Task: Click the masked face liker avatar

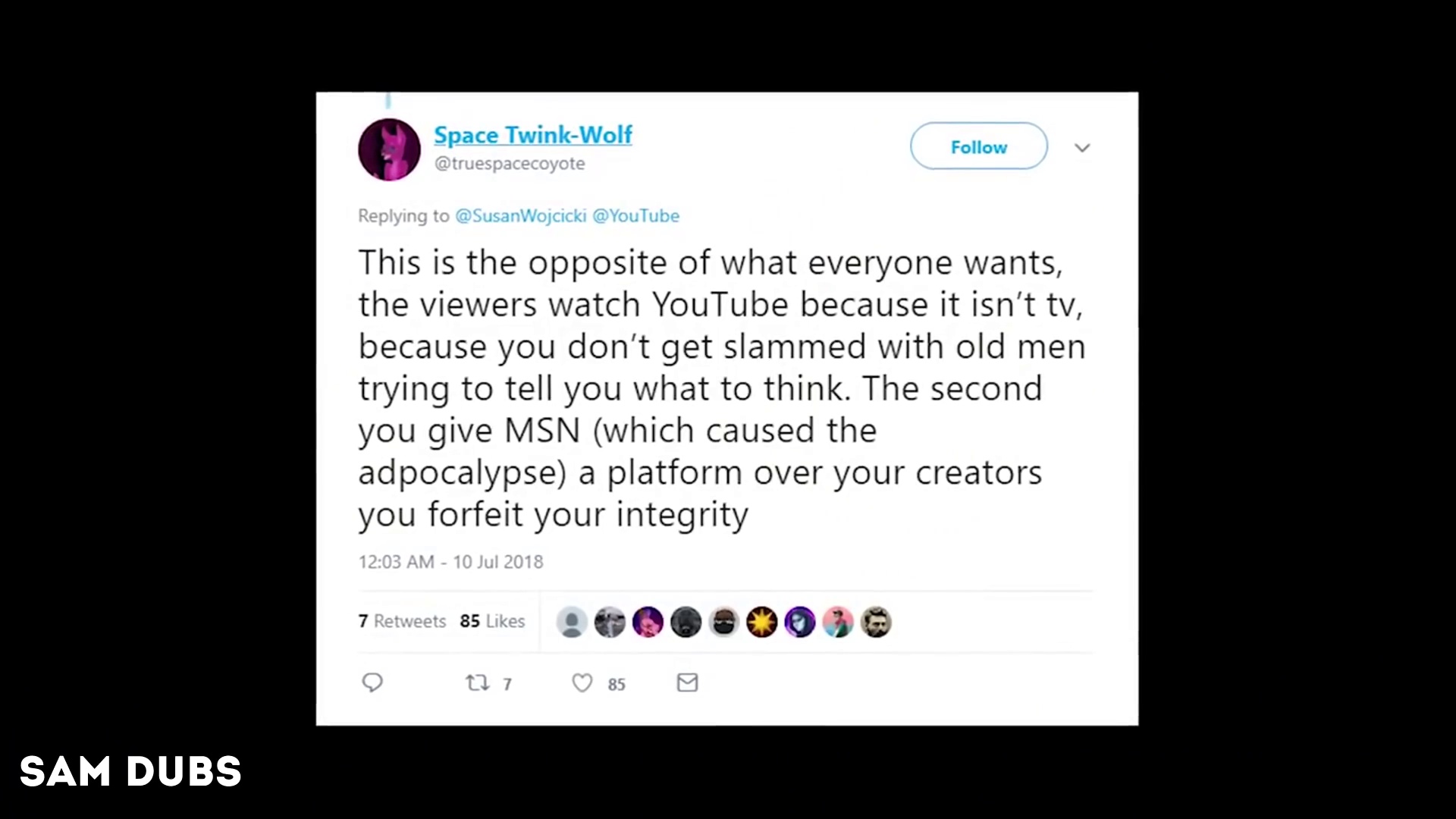Action: [x=723, y=622]
